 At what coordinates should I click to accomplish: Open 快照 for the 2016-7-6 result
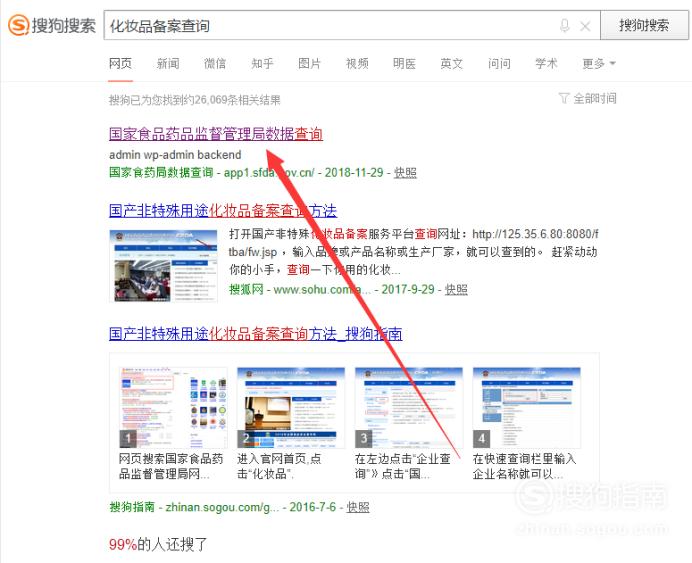[358, 507]
